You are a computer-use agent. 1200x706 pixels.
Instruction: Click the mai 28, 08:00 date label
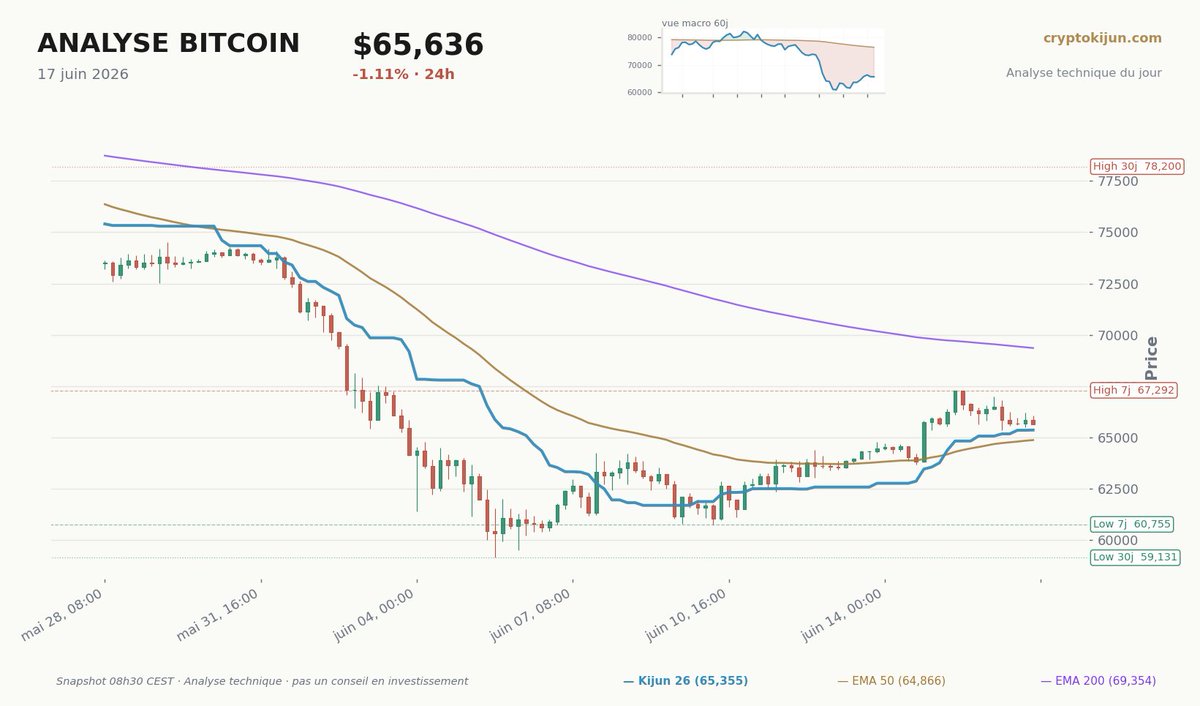(x=63, y=614)
